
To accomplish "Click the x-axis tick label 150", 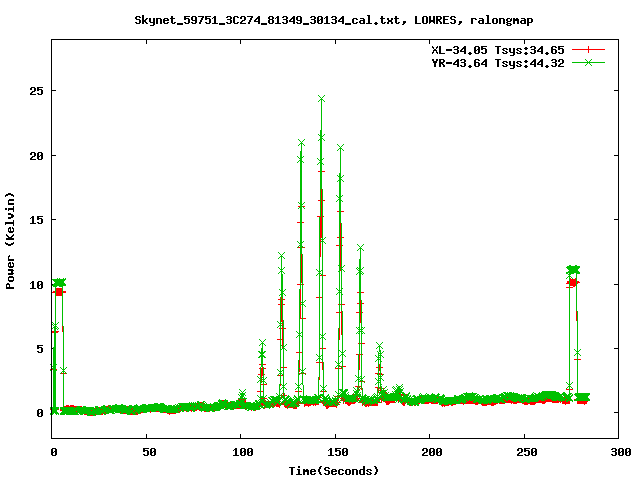I will coord(338,452).
